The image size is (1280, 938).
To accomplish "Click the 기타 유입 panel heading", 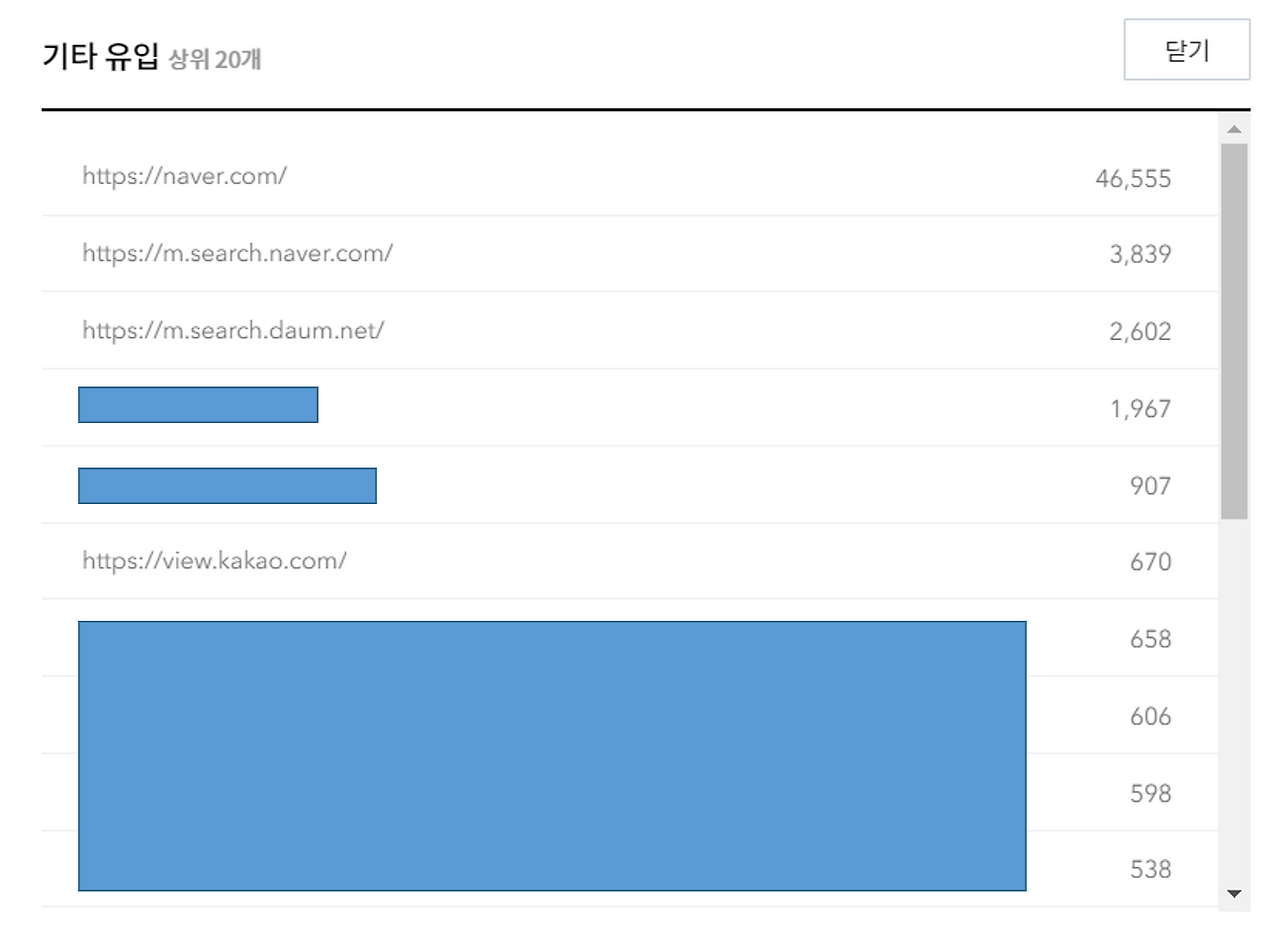I will (x=100, y=57).
